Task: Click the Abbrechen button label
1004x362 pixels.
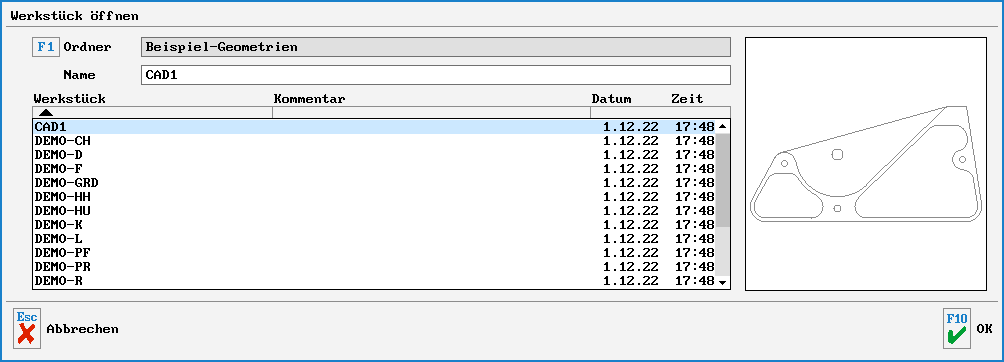Action: click(x=82, y=329)
